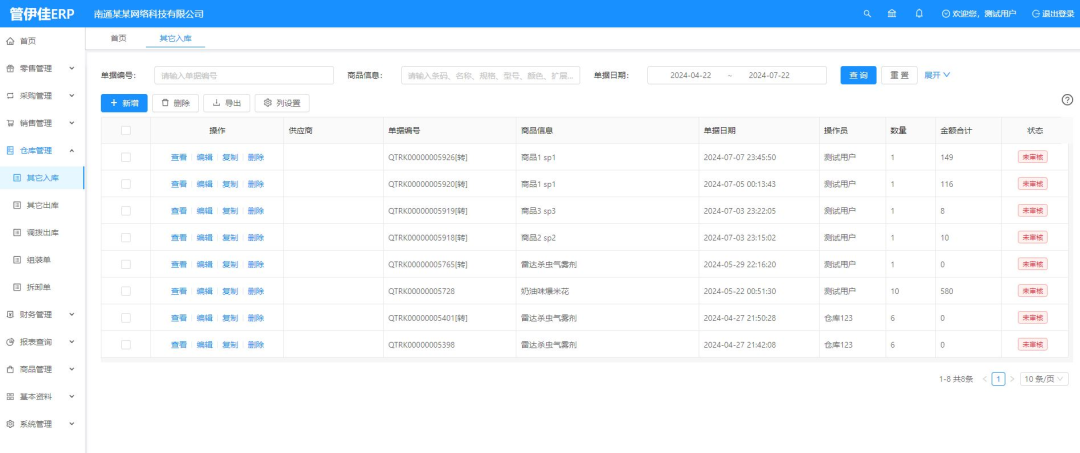Click the gear icon beside 系统管理

10,423
